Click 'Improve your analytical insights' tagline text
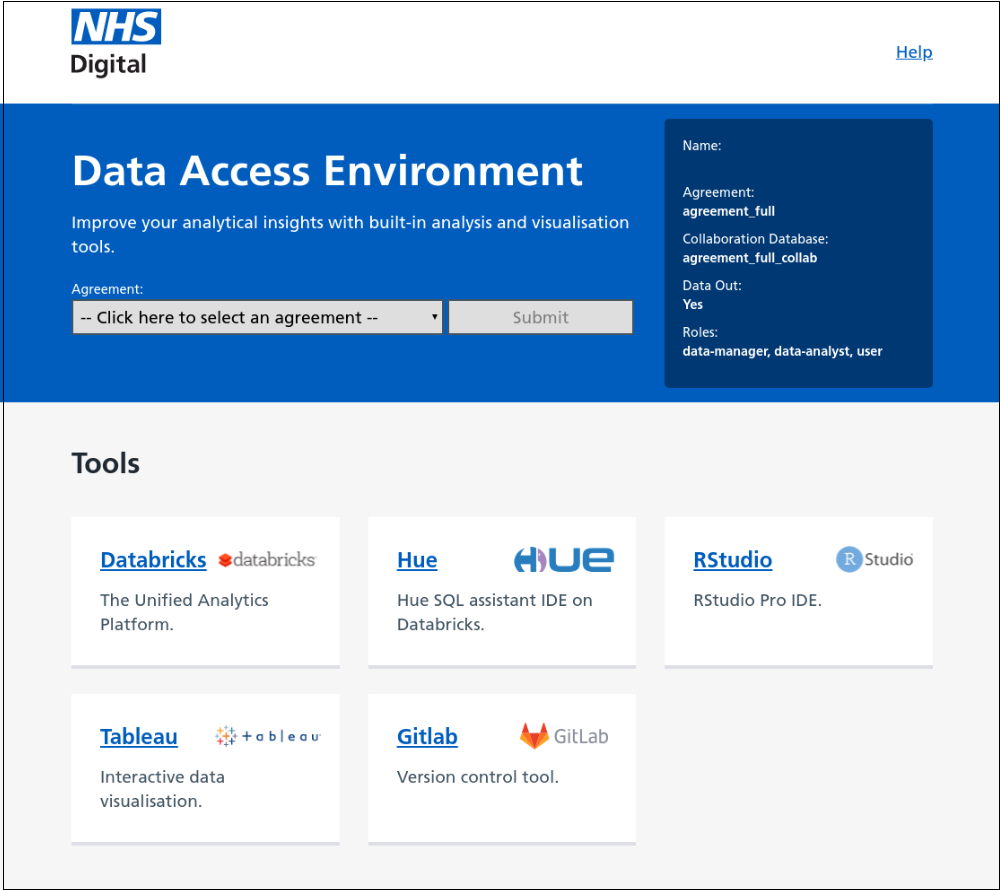 350,234
